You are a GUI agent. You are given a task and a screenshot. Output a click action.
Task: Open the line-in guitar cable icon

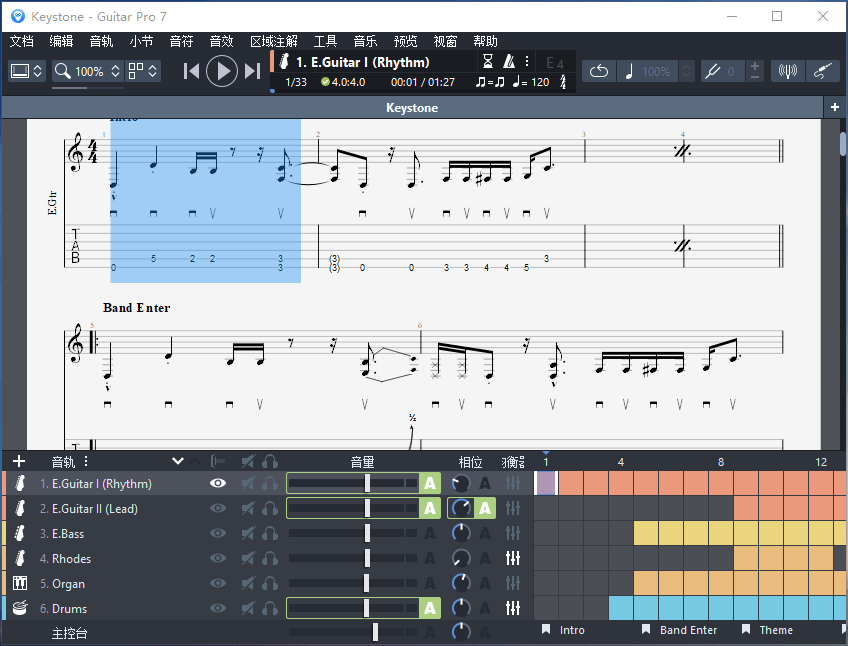click(822, 71)
